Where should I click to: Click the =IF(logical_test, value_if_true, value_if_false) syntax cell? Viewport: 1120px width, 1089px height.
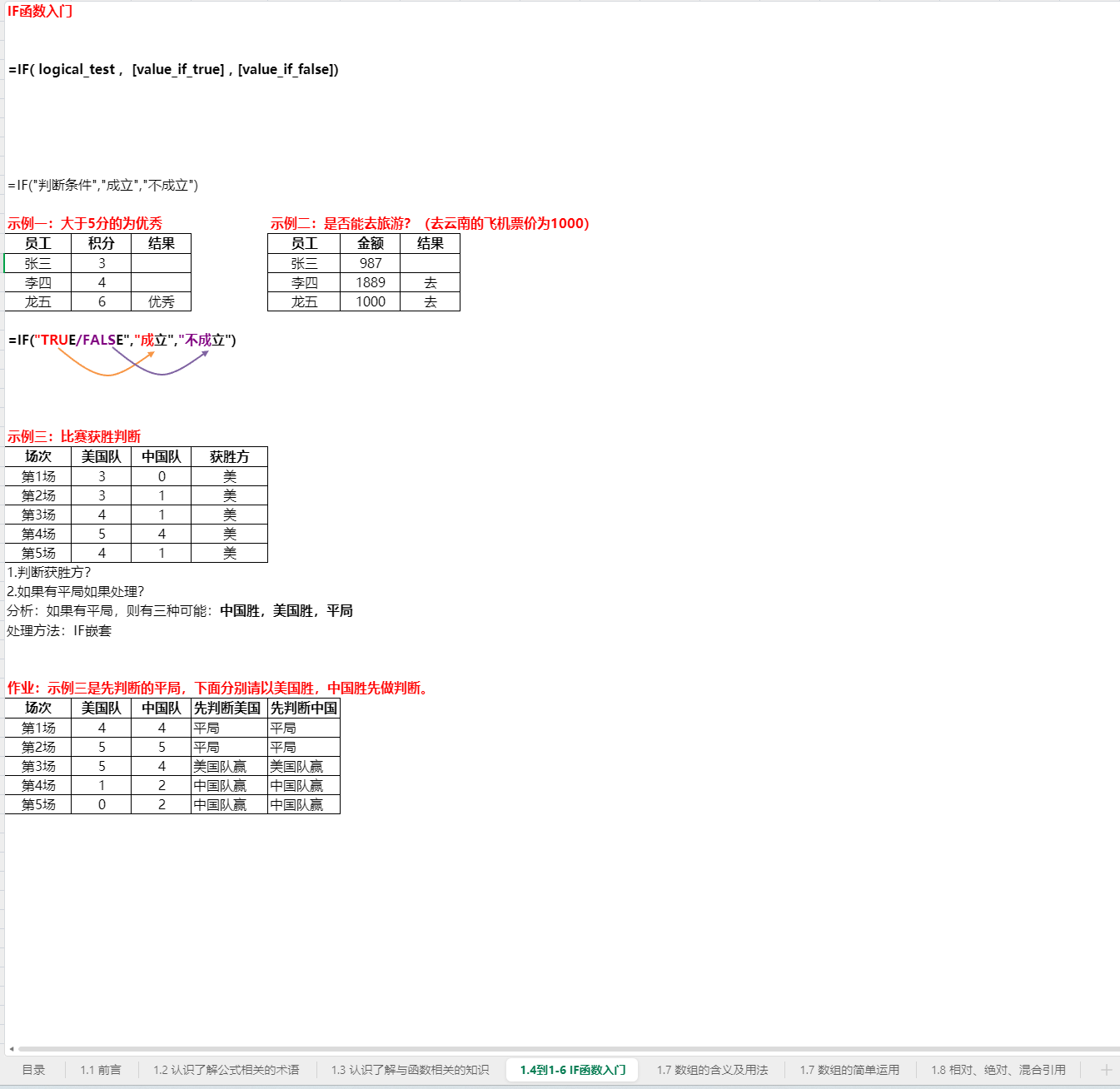pyautogui.click(x=173, y=70)
